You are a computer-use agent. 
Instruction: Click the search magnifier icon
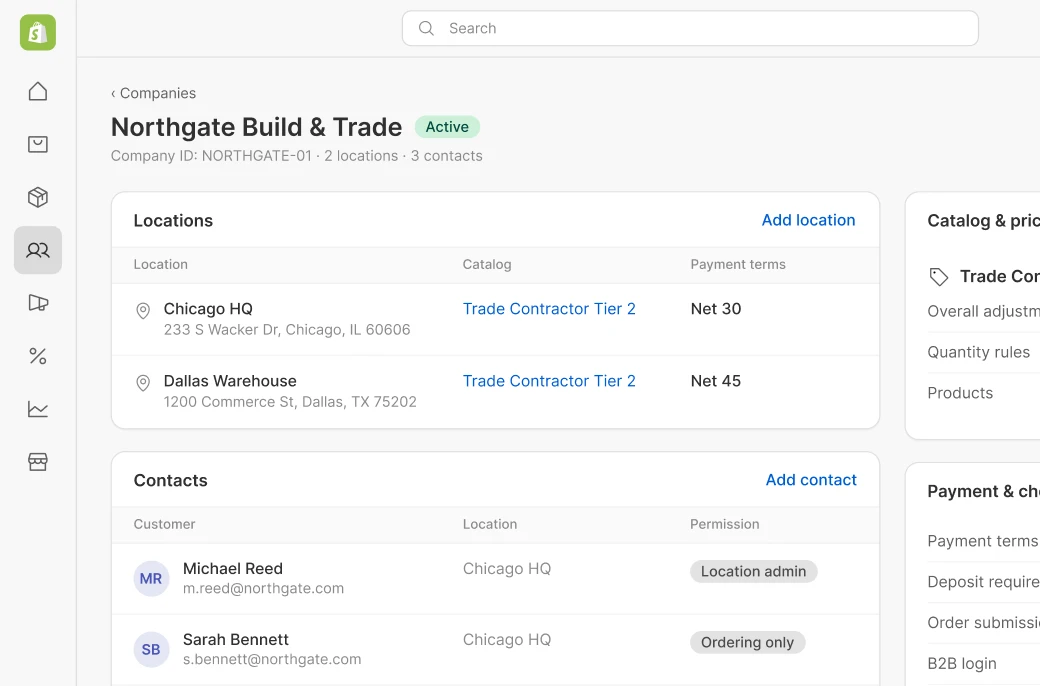point(426,29)
